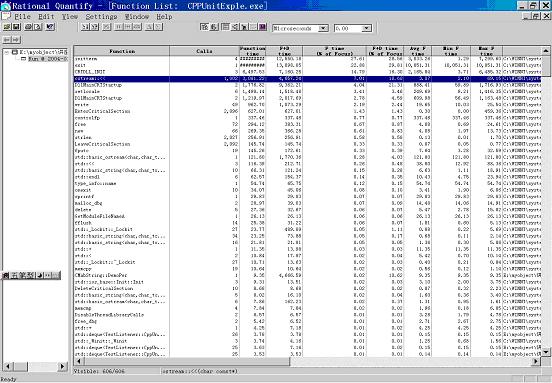Click the Open file toolbar icon

(7, 27)
